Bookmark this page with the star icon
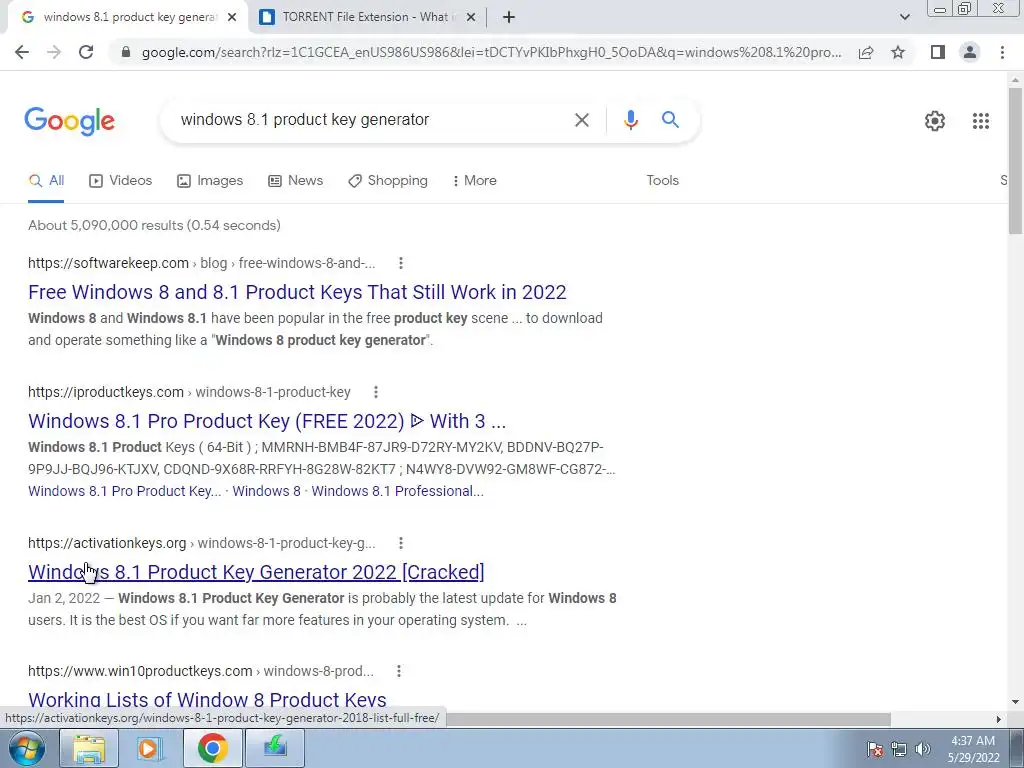The image size is (1024, 768). [x=898, y=52]
